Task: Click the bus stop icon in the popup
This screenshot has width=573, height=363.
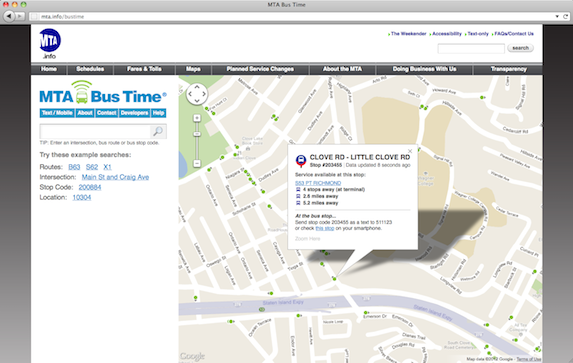Action: coord(301,161)
